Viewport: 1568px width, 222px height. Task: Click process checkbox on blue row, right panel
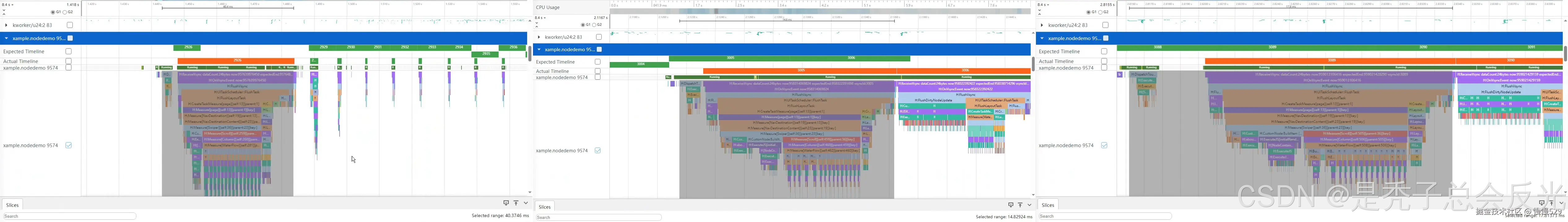[1106, 38]
